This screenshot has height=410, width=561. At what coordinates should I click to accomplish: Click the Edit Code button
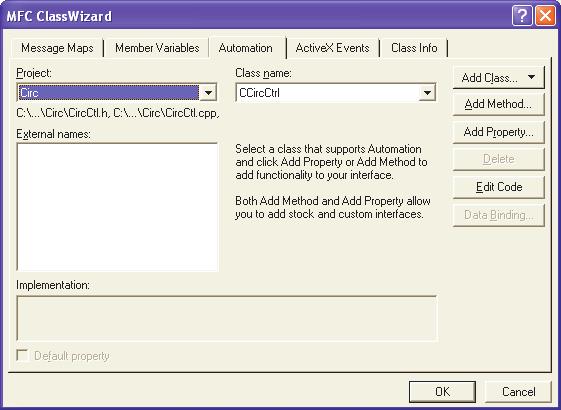click(498, 187)
